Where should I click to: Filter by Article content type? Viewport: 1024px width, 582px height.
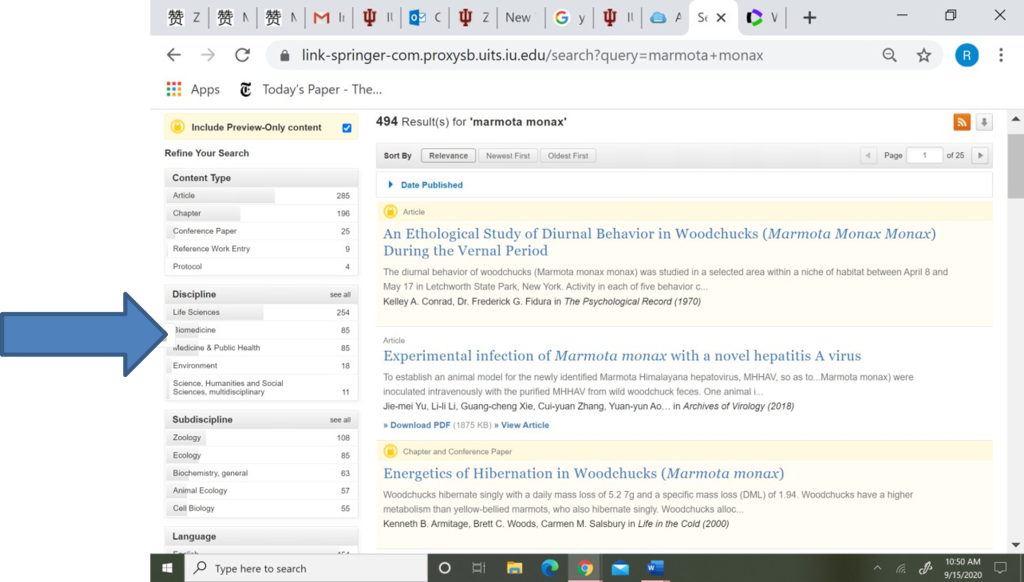pos(261,195)
